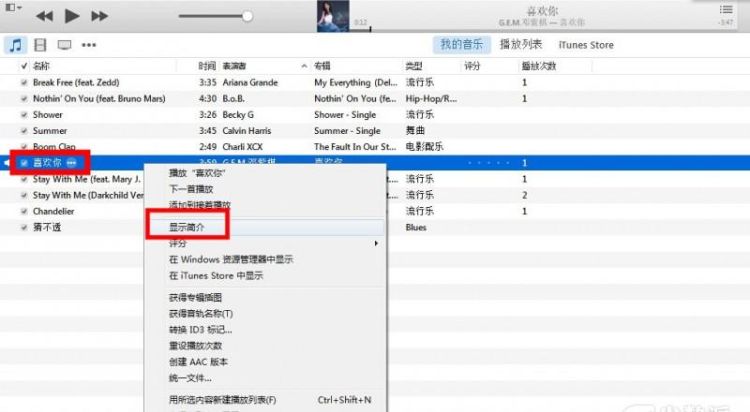Set rating dots on the 喜欢你 row
The height and width of the screenshot is (412, 750).
pos(488,163)
